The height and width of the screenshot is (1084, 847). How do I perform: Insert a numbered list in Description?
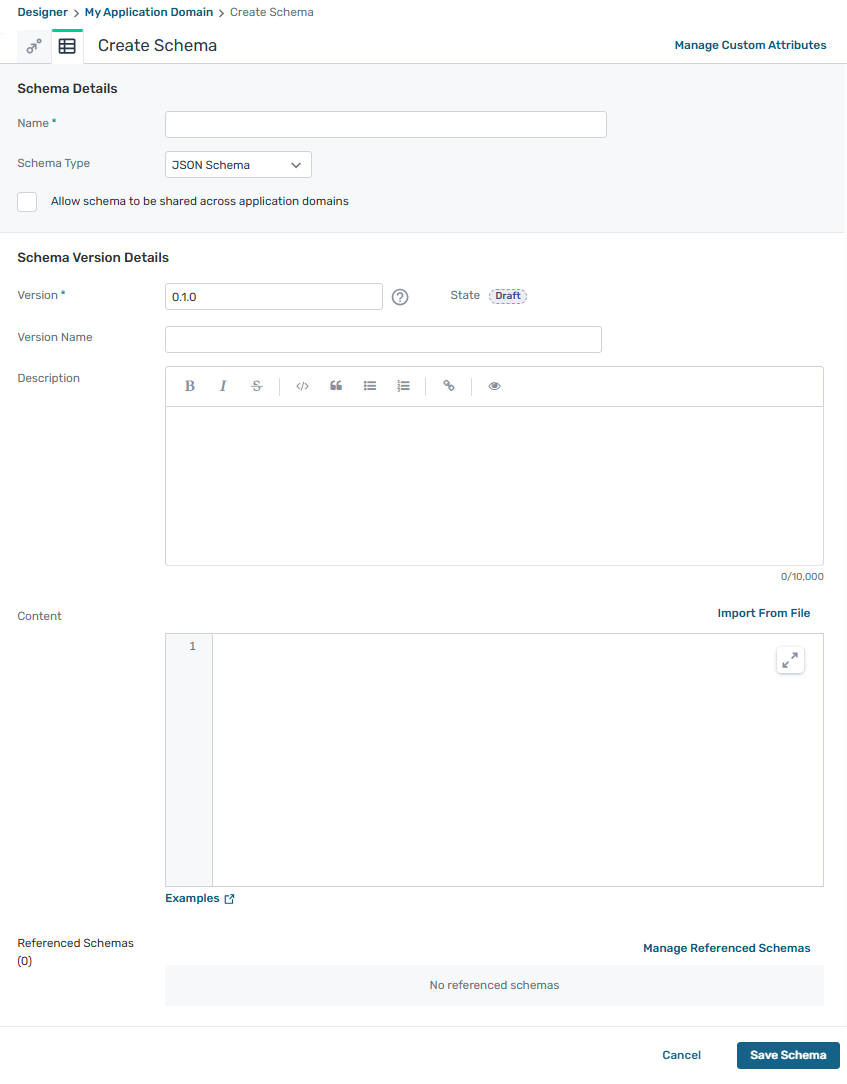403,386
